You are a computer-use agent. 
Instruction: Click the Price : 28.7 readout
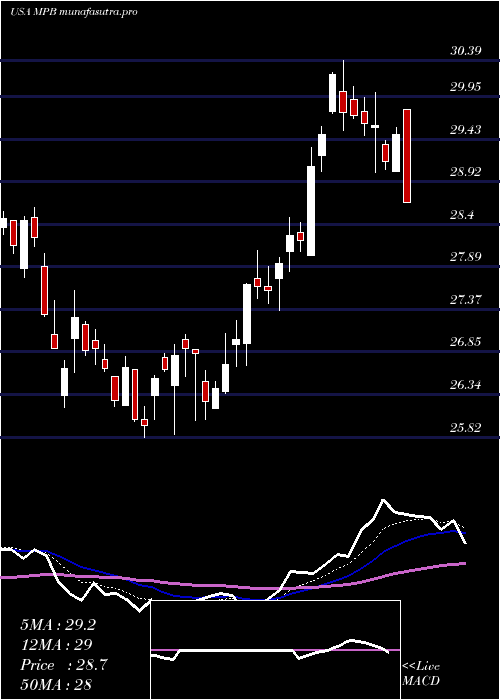[x=63, y=665]
